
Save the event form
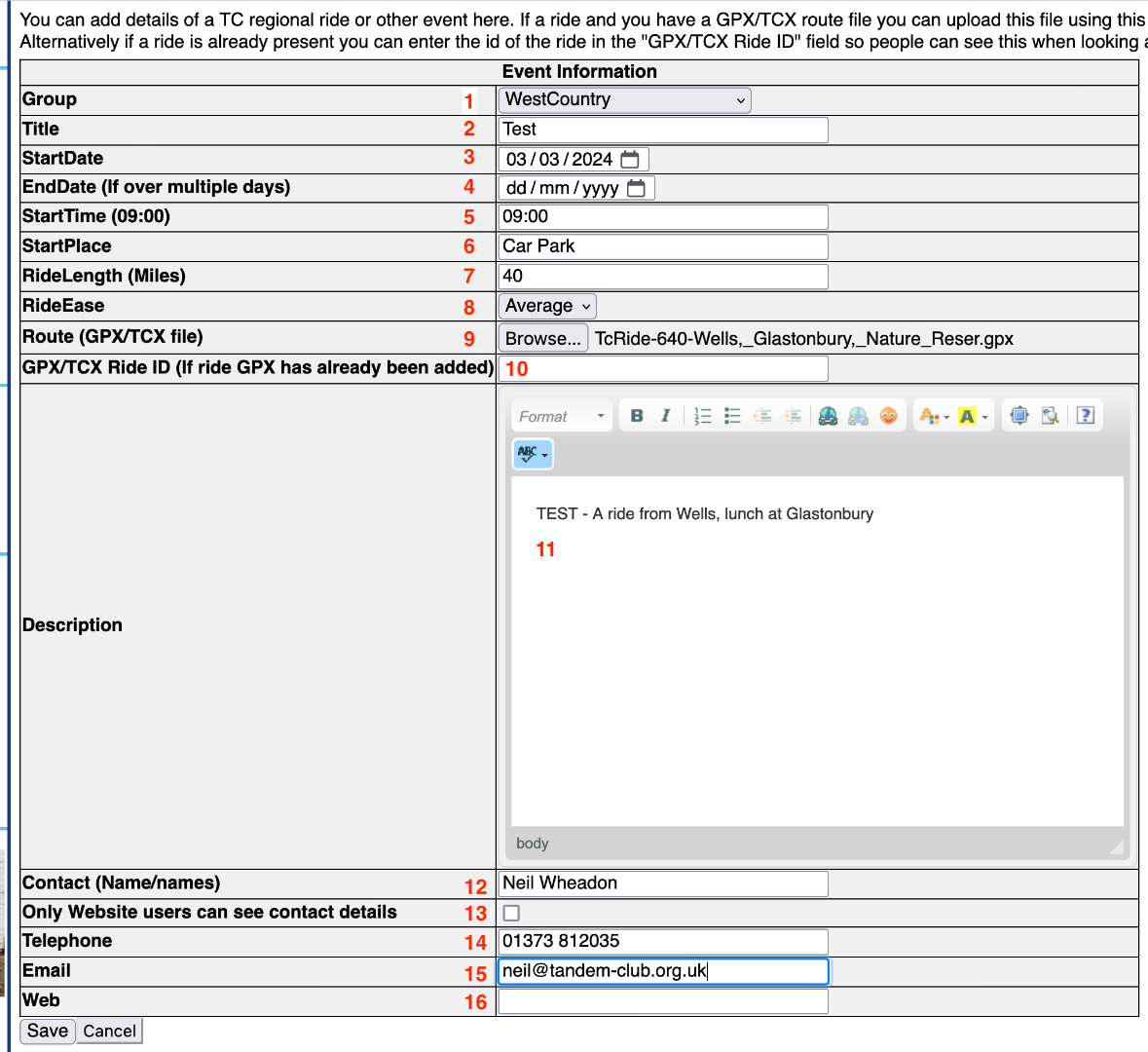click(48, 1031)
